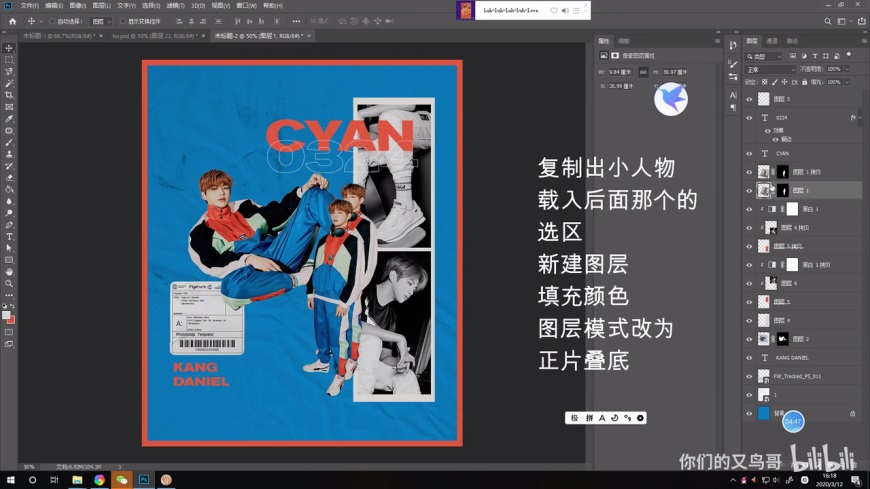The width and height of the screenshot is (870, 489).
Task: Hide the CYAN text layer
Action: 749,154
